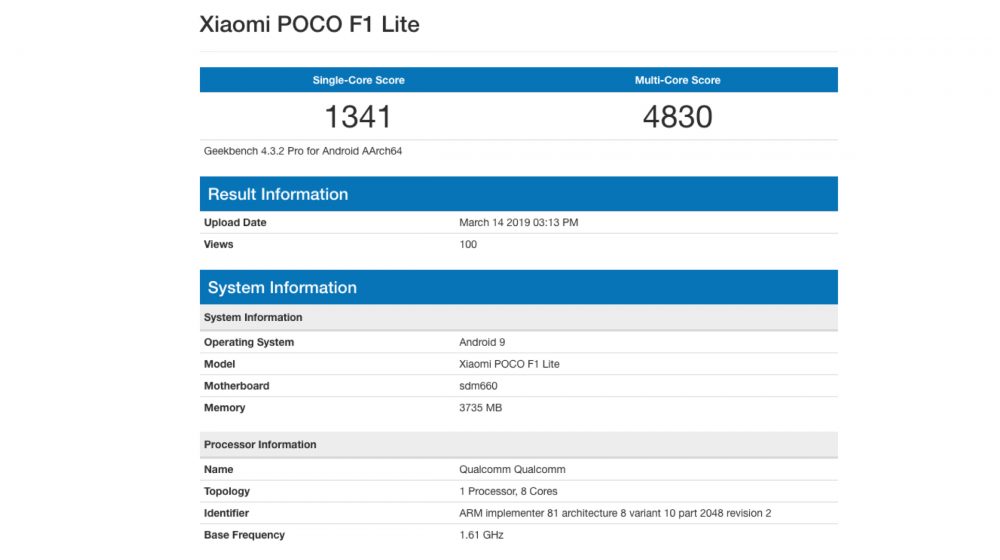The height and width of the screenshot is (560, 1000).
Task: Click the March 14 2019 upload date value
Action: click(518, 222)
